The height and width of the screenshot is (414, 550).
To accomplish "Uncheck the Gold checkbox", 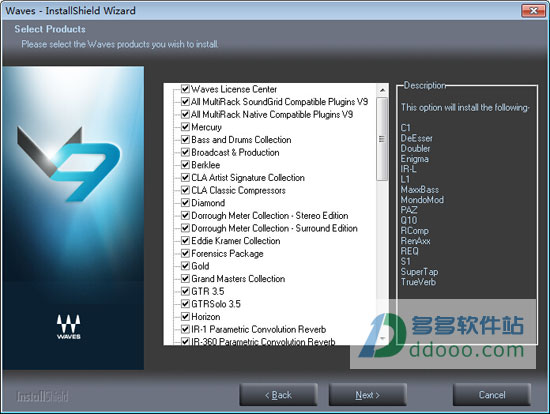I will 185,266.
